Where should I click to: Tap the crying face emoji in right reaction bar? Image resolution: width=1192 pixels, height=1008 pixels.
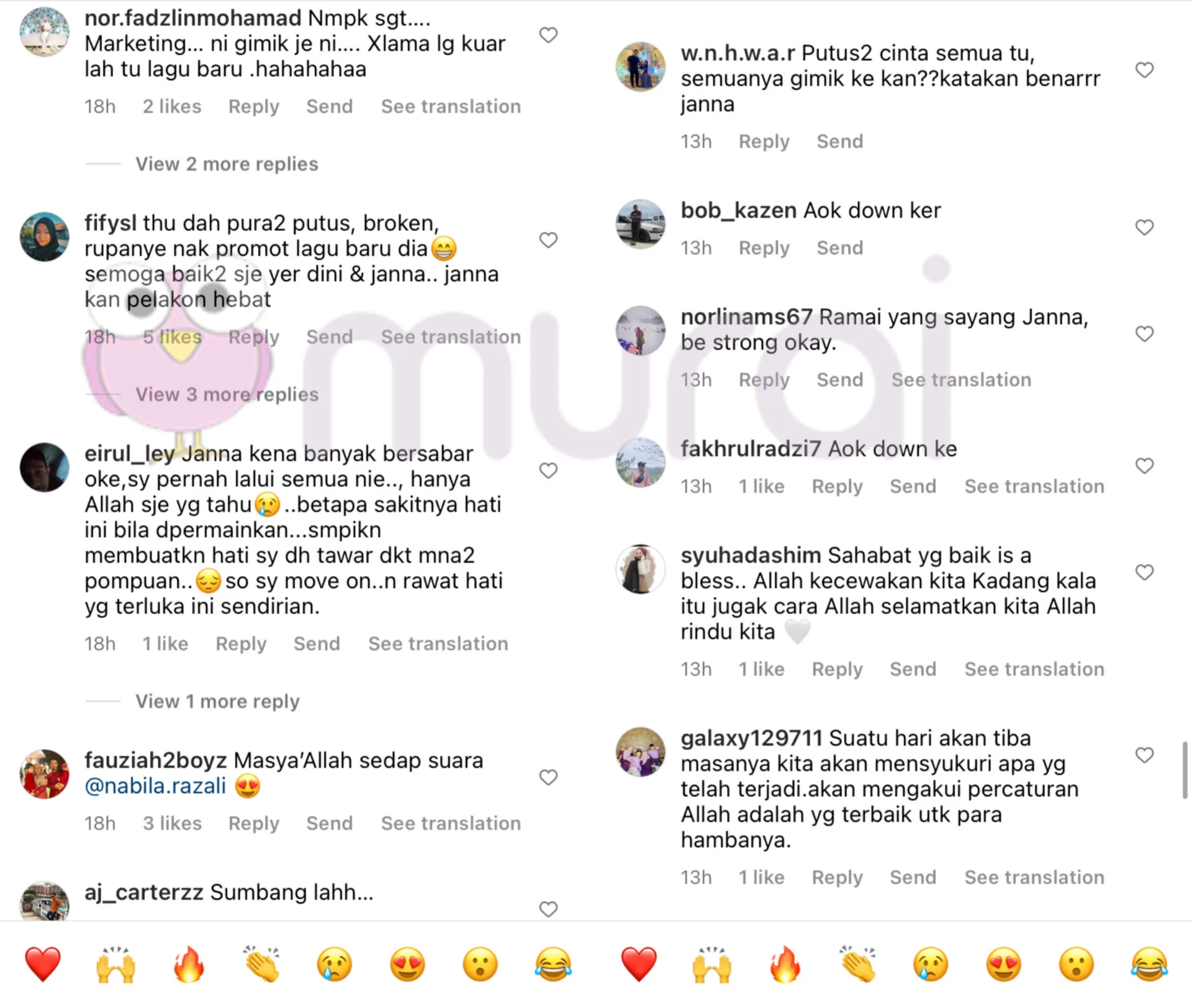point(930,965)
